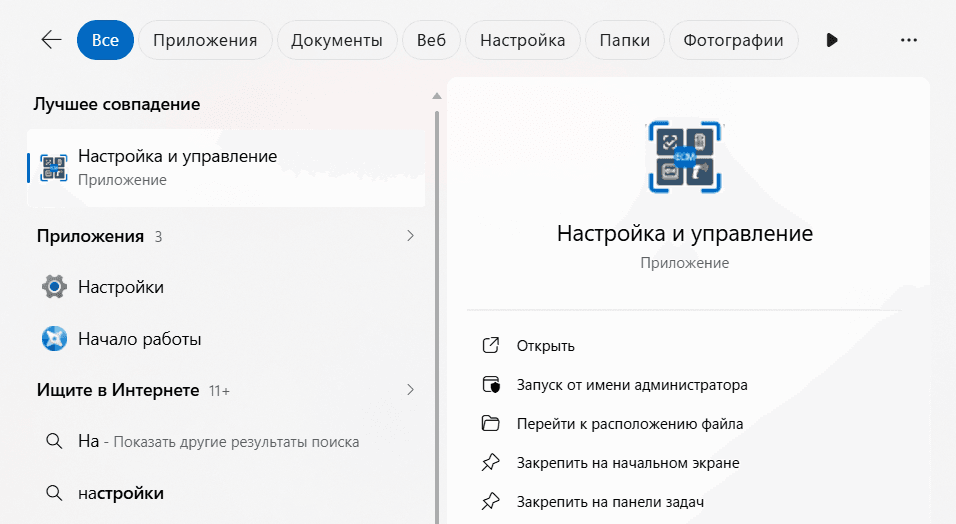Switch to the Документы tab
The width and height of the screenshot is (956, 524).
[337, 40]
